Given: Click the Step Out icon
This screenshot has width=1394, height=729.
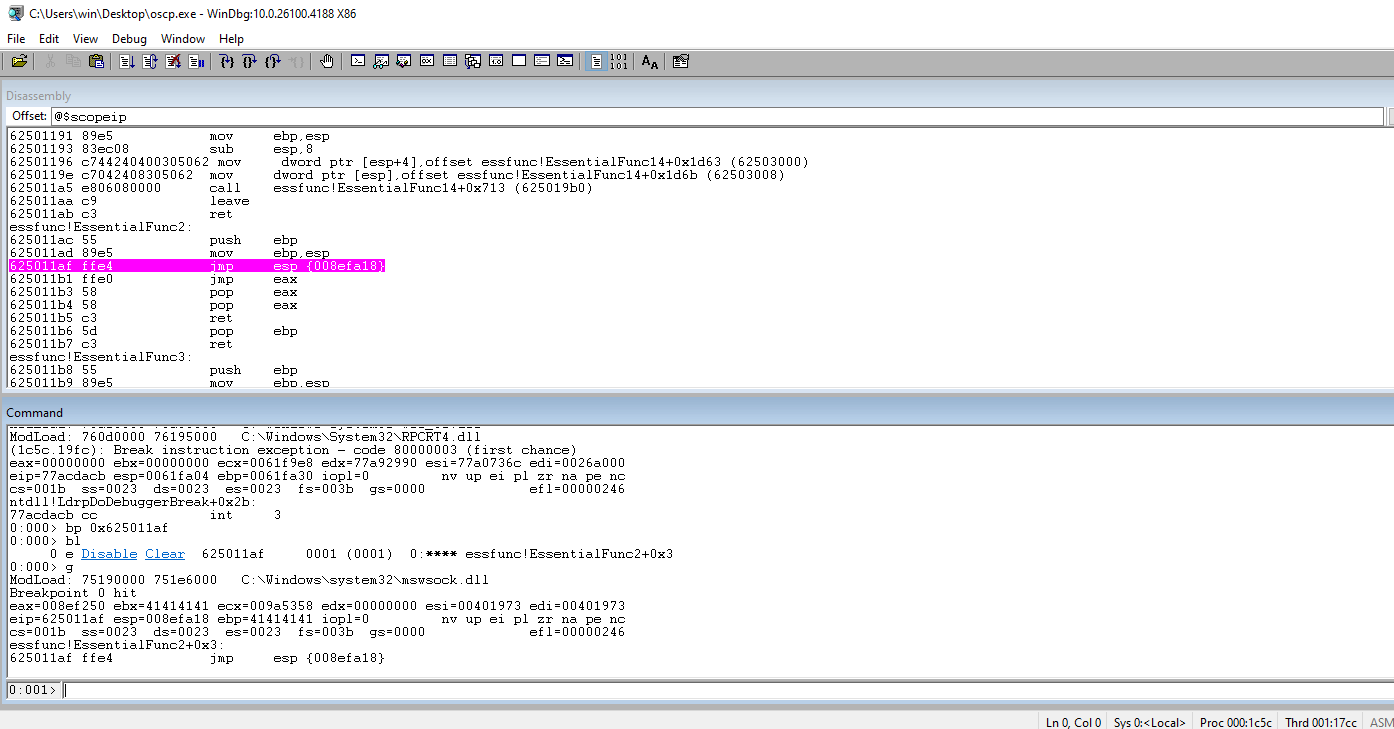Looking at the screenshot, I should (273, 62).
